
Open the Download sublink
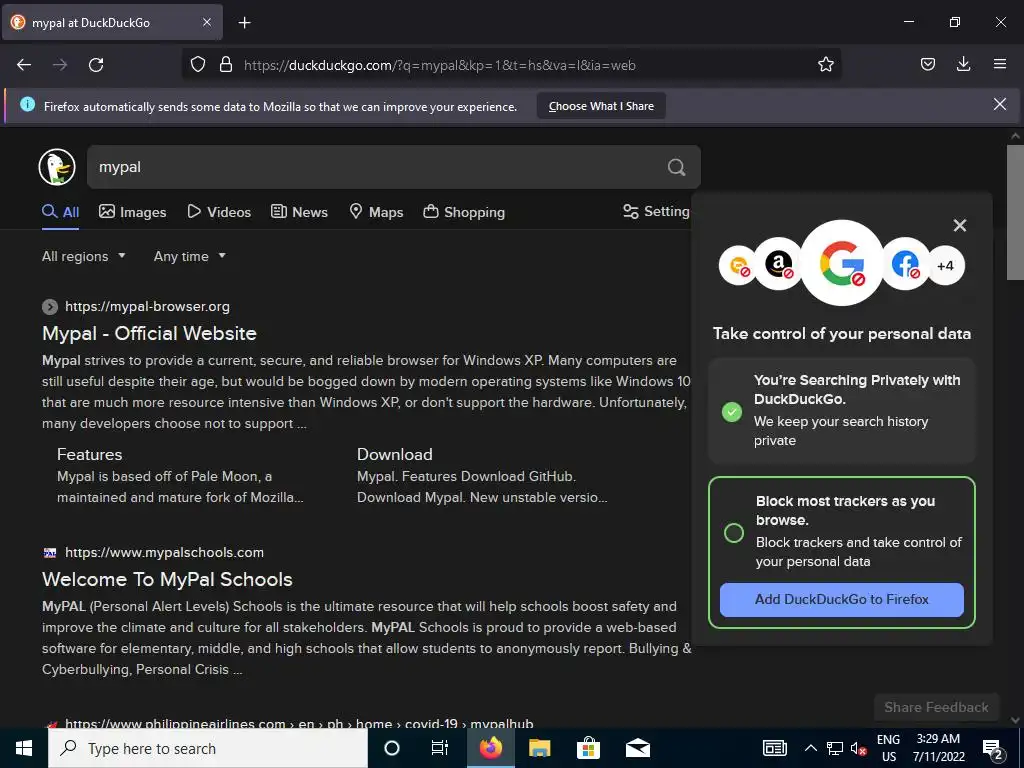[394, 455]
